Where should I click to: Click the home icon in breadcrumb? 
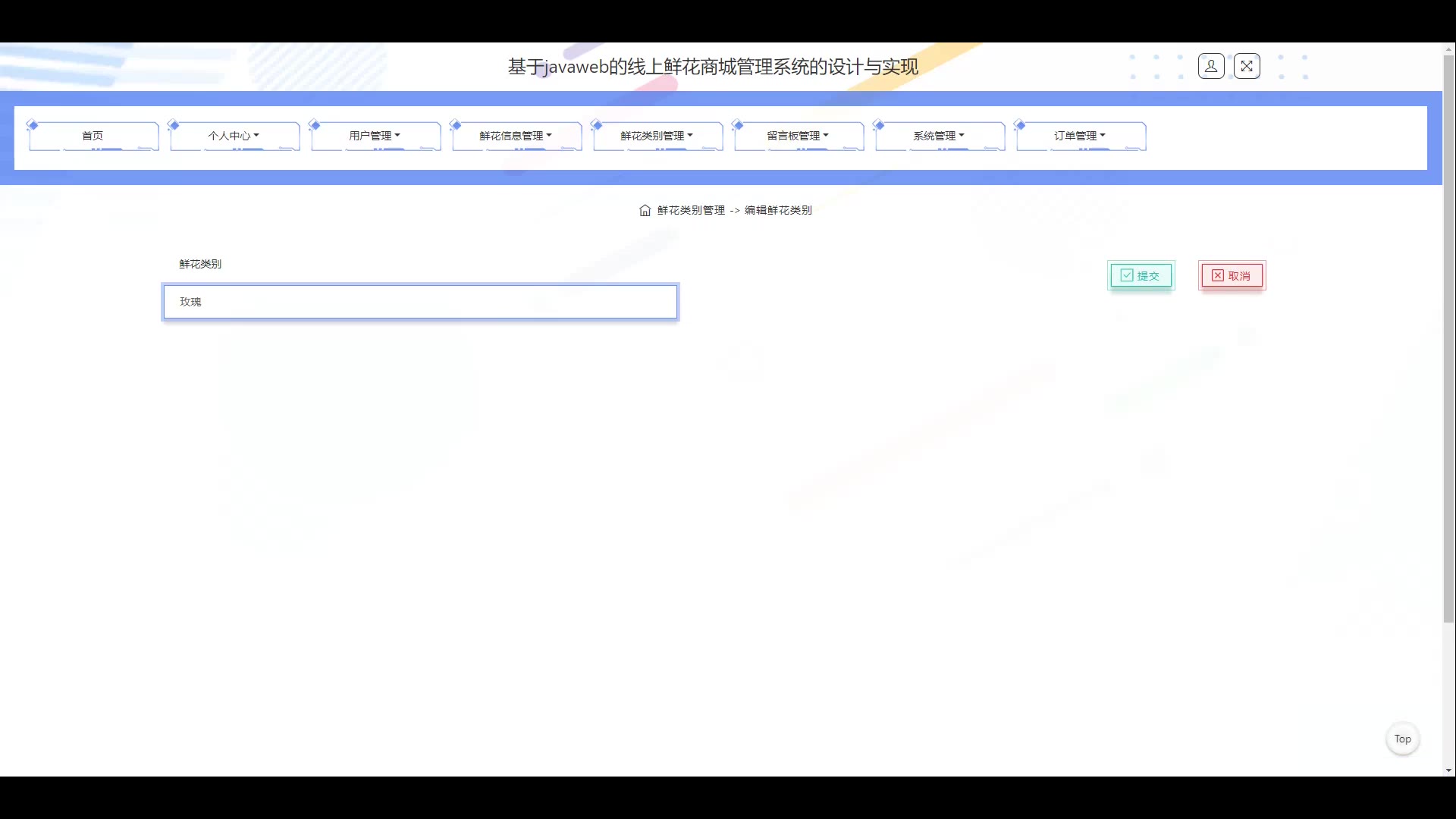tap(645, 211)
